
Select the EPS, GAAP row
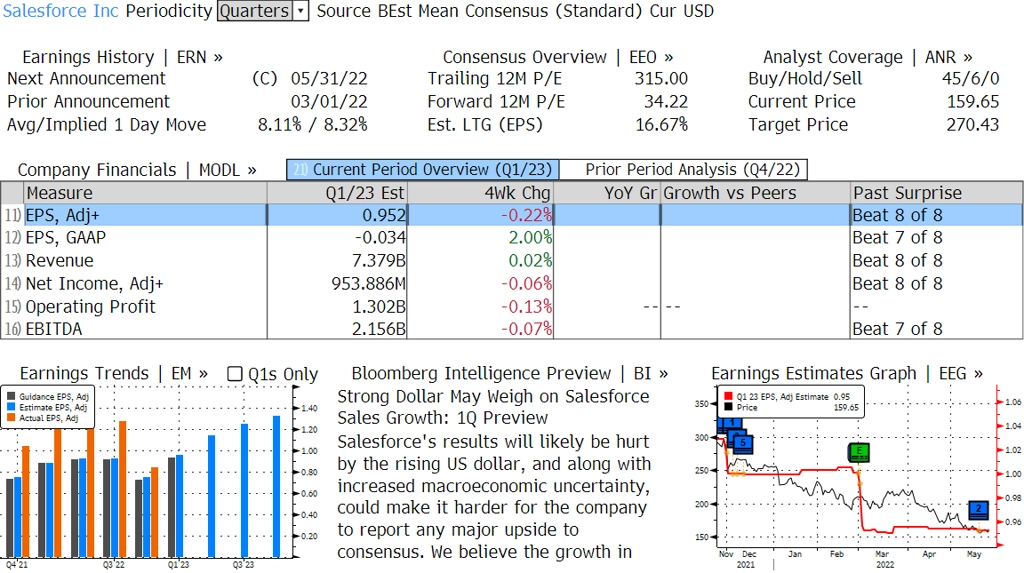512,238
